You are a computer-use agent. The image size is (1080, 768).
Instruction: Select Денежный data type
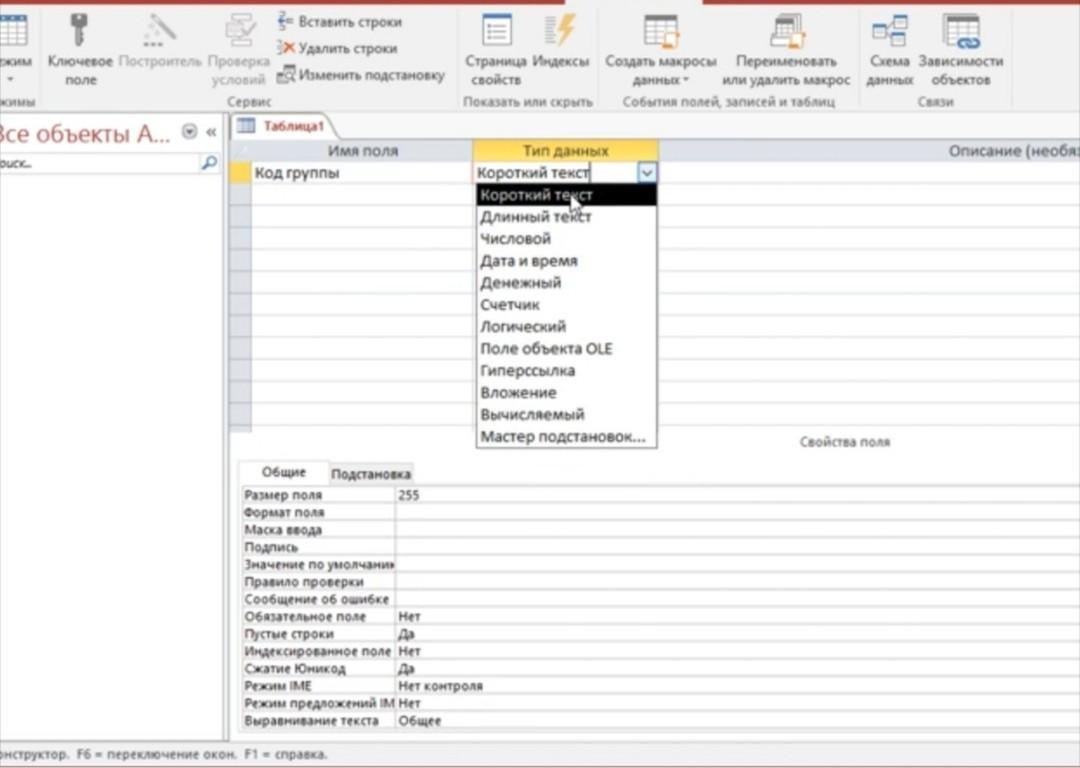[566, 283]
